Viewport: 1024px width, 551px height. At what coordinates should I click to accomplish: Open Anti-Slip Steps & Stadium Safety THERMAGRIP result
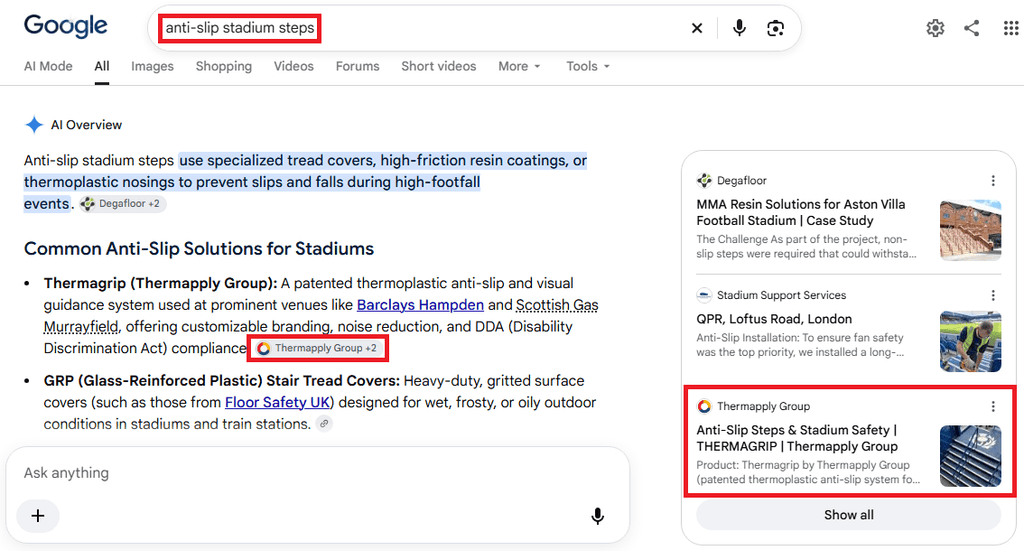tap(797, 438)
